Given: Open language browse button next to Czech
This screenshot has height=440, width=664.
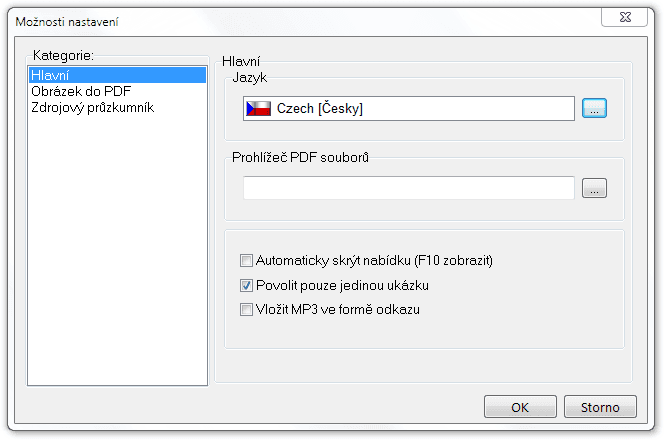Looking at the screenshot, I should coord(594,108).
